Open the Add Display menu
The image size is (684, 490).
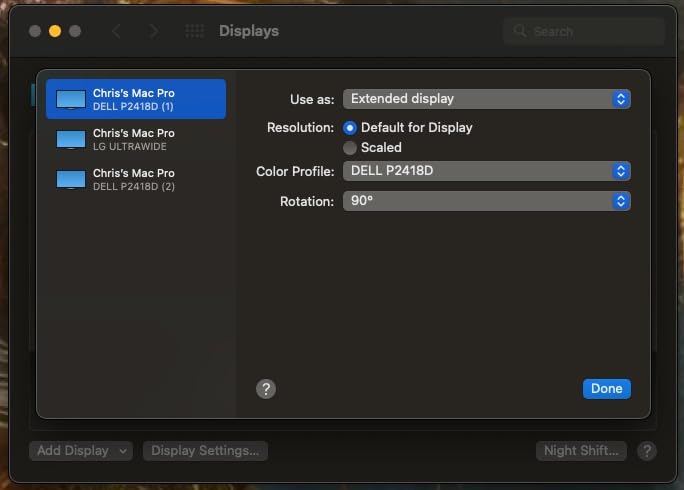[81, 451]
